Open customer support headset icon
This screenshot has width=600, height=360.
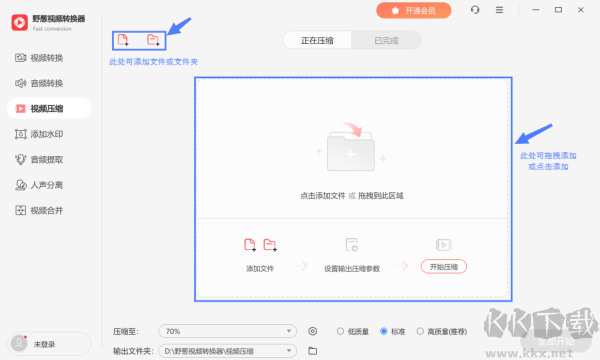pos(475,10)
